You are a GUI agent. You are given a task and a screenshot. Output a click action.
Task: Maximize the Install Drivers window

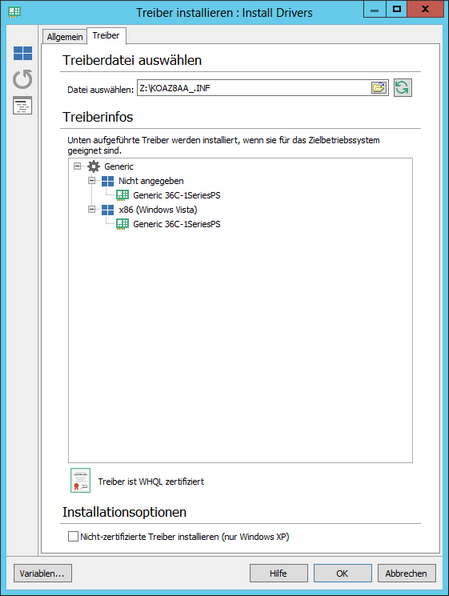point(397,10)
